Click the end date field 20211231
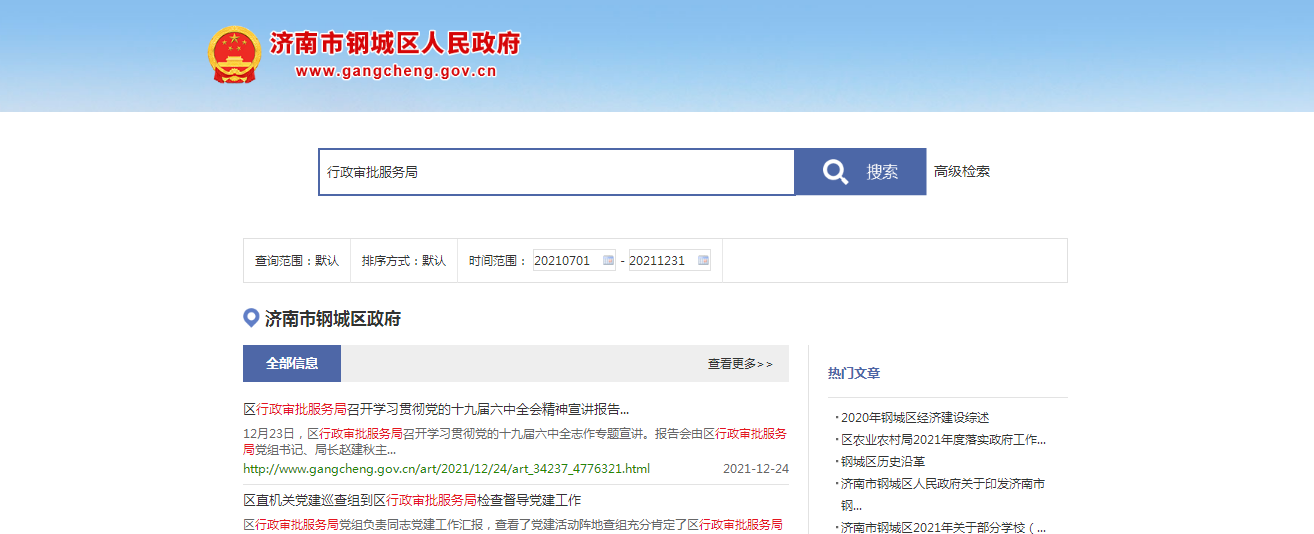Viewport: 1314px width, 534px height. point(659,261)
